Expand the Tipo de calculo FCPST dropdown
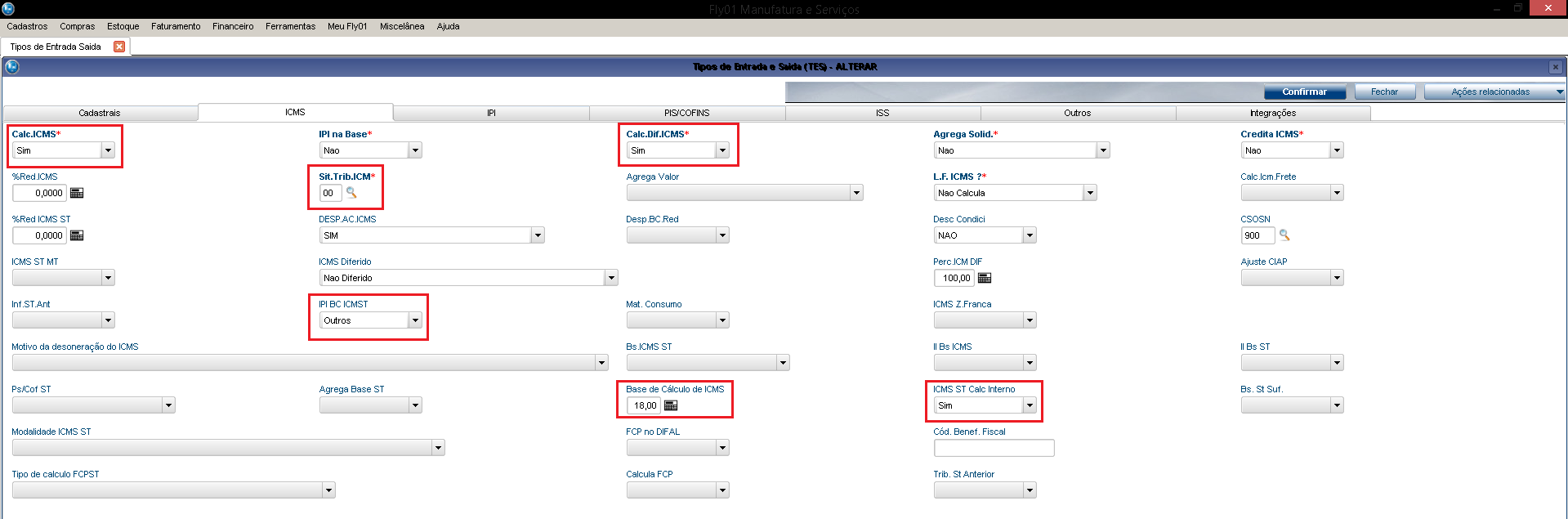This screenshot has height=519, width=1568. pyautogui.click(x=328, y=490)
